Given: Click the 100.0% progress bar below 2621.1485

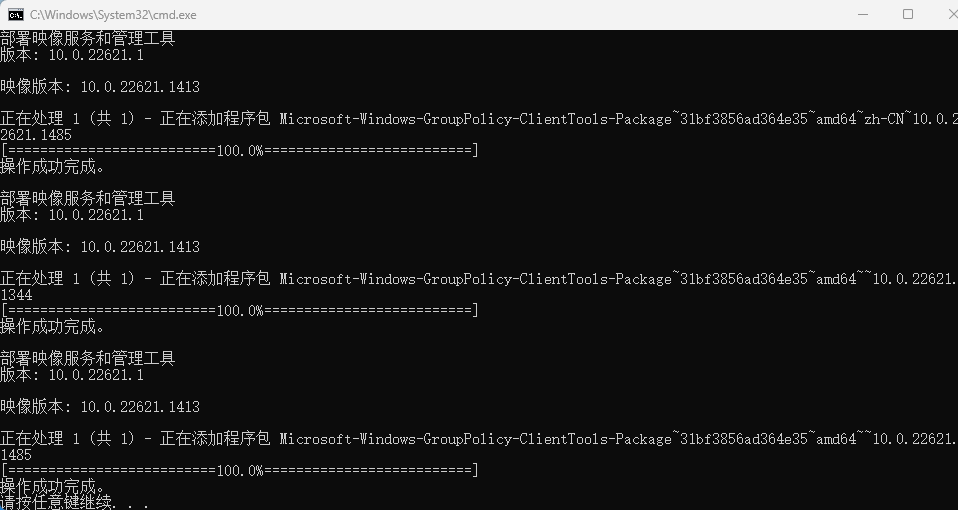Looking at the screenshot, I should click(x=240, y=150).
